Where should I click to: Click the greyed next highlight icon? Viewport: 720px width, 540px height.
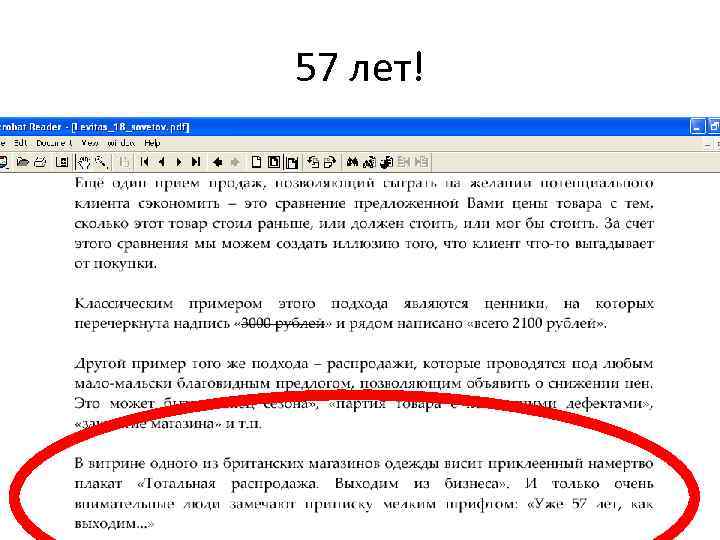[421, 162]
